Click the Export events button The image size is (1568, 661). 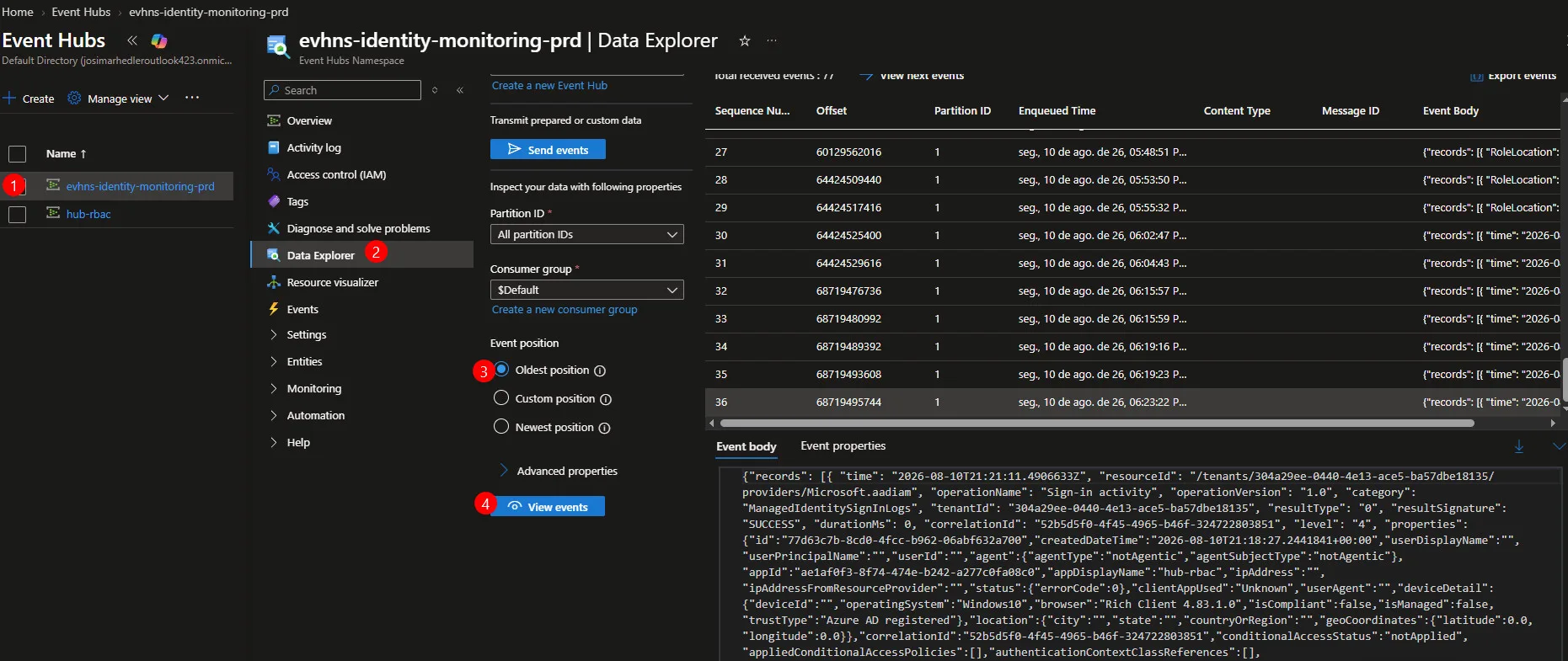(x=1513, y=76)
